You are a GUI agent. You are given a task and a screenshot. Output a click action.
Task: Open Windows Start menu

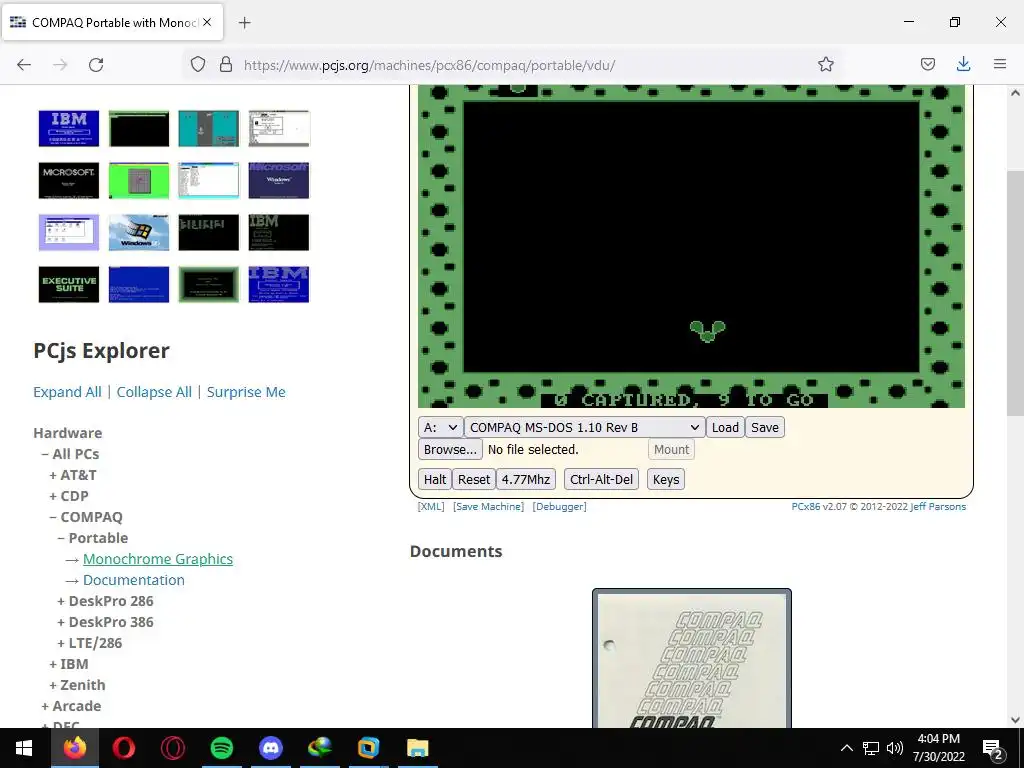(24, 748)
